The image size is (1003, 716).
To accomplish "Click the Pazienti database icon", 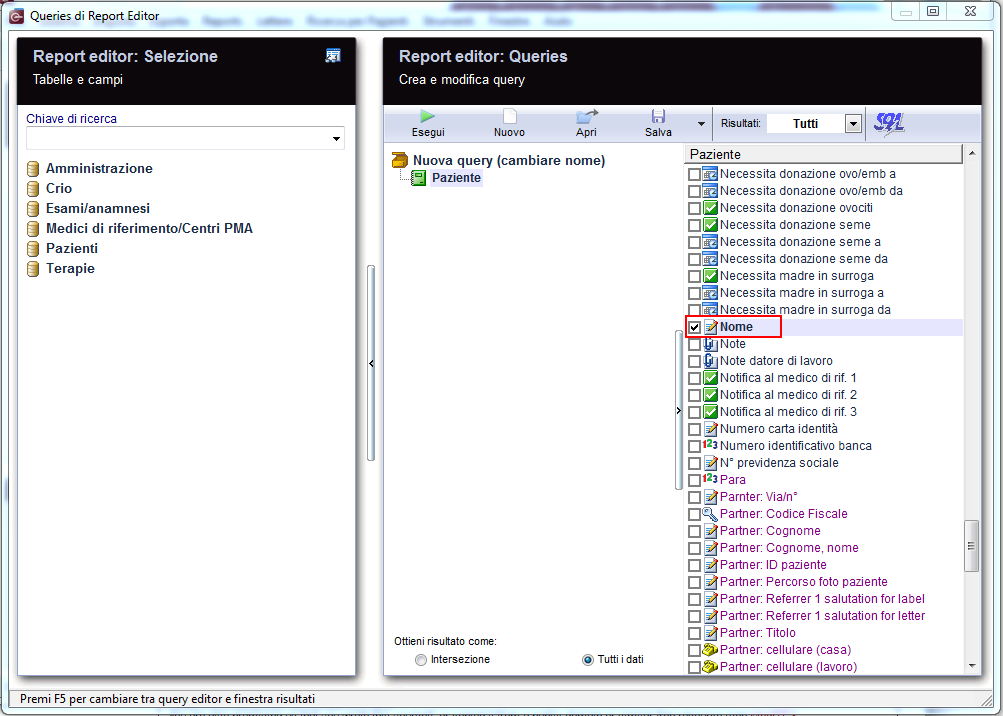I will [33, 248].
